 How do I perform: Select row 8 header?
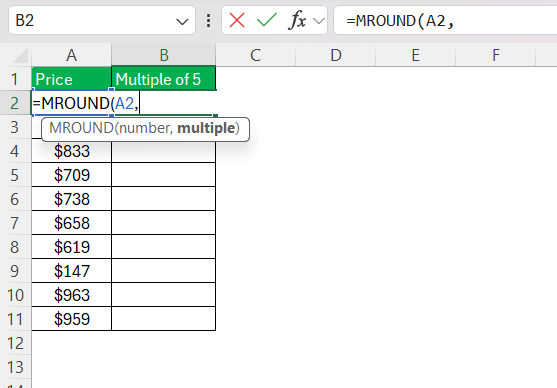[15, 247]
